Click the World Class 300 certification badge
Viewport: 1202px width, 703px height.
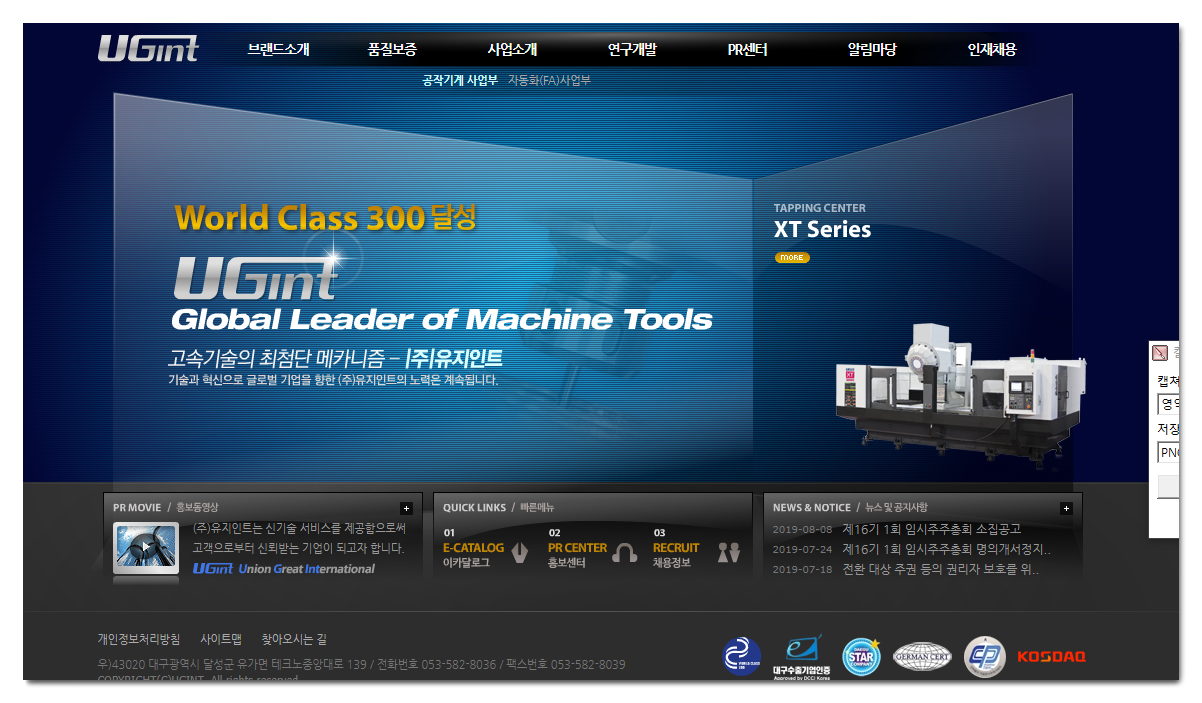[742, 657]
